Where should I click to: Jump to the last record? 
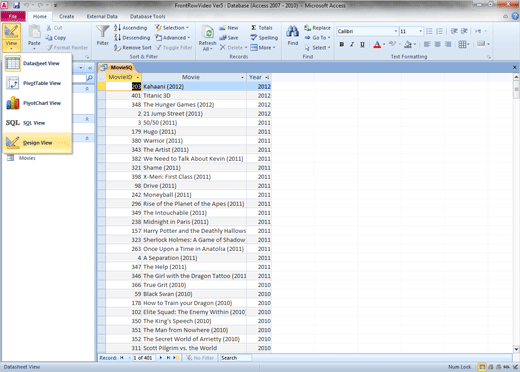pyautogui.click(x=168, y=358)
